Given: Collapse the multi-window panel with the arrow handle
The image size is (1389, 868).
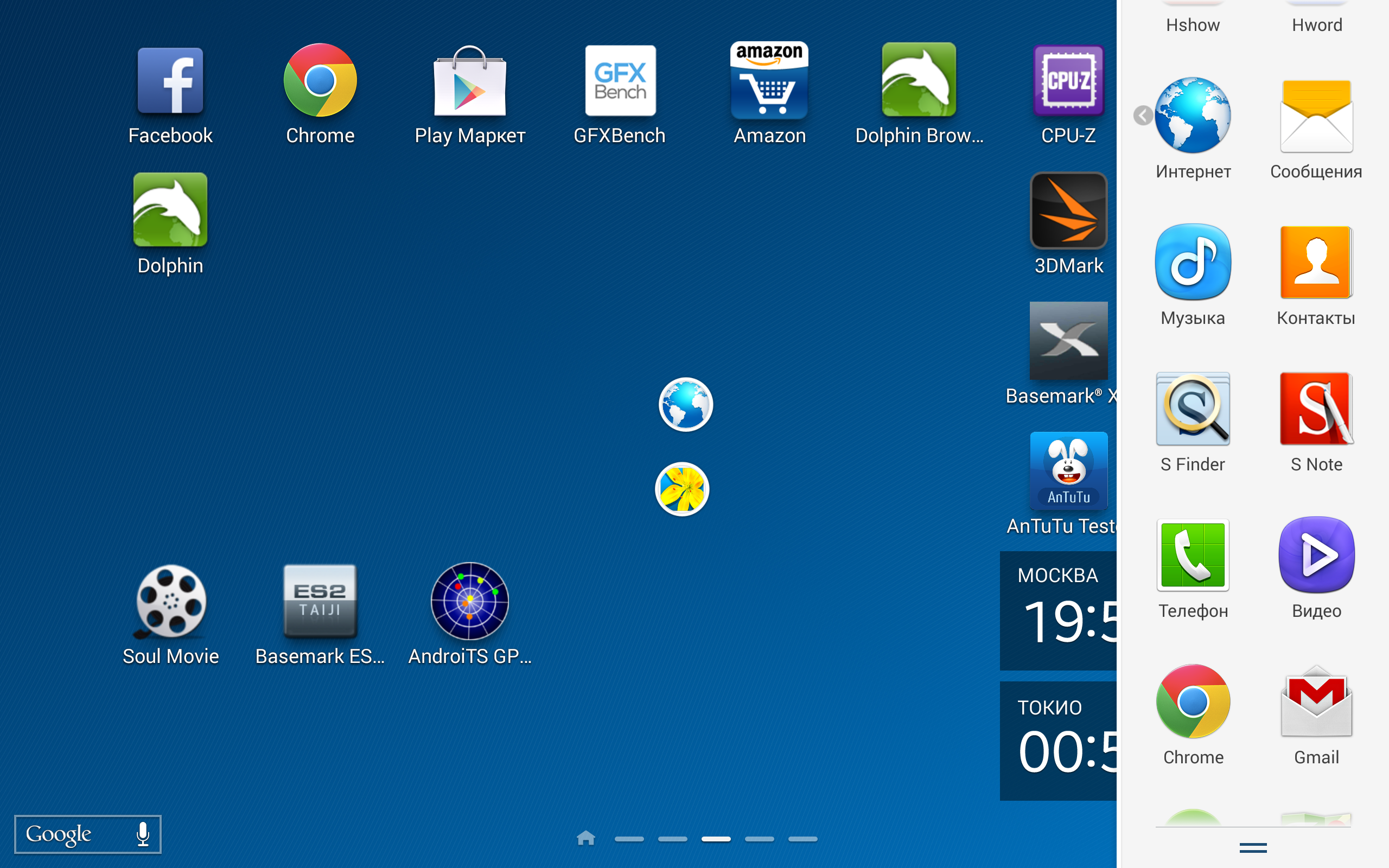Looking at the screenshot, I should (1143, 116).
